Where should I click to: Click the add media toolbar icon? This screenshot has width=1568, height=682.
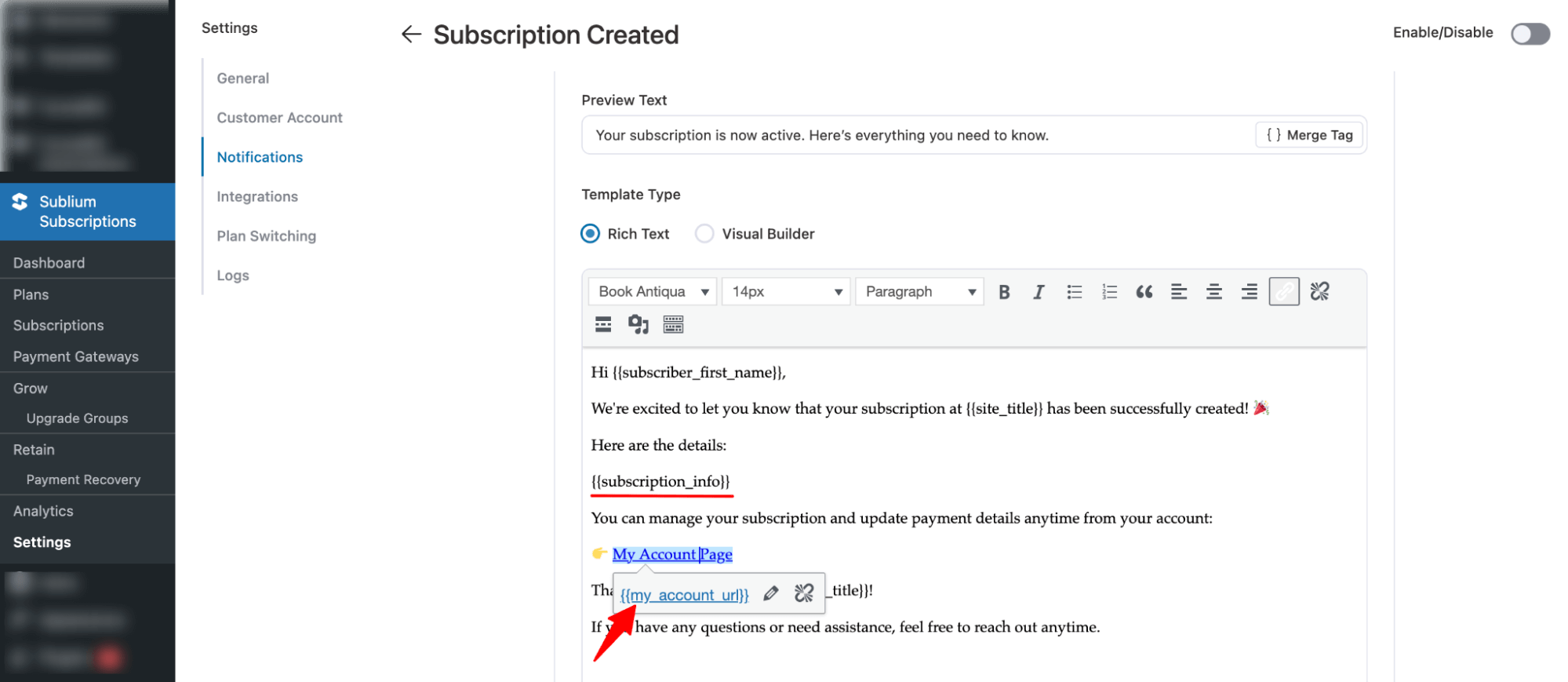(x=638, y=324)
